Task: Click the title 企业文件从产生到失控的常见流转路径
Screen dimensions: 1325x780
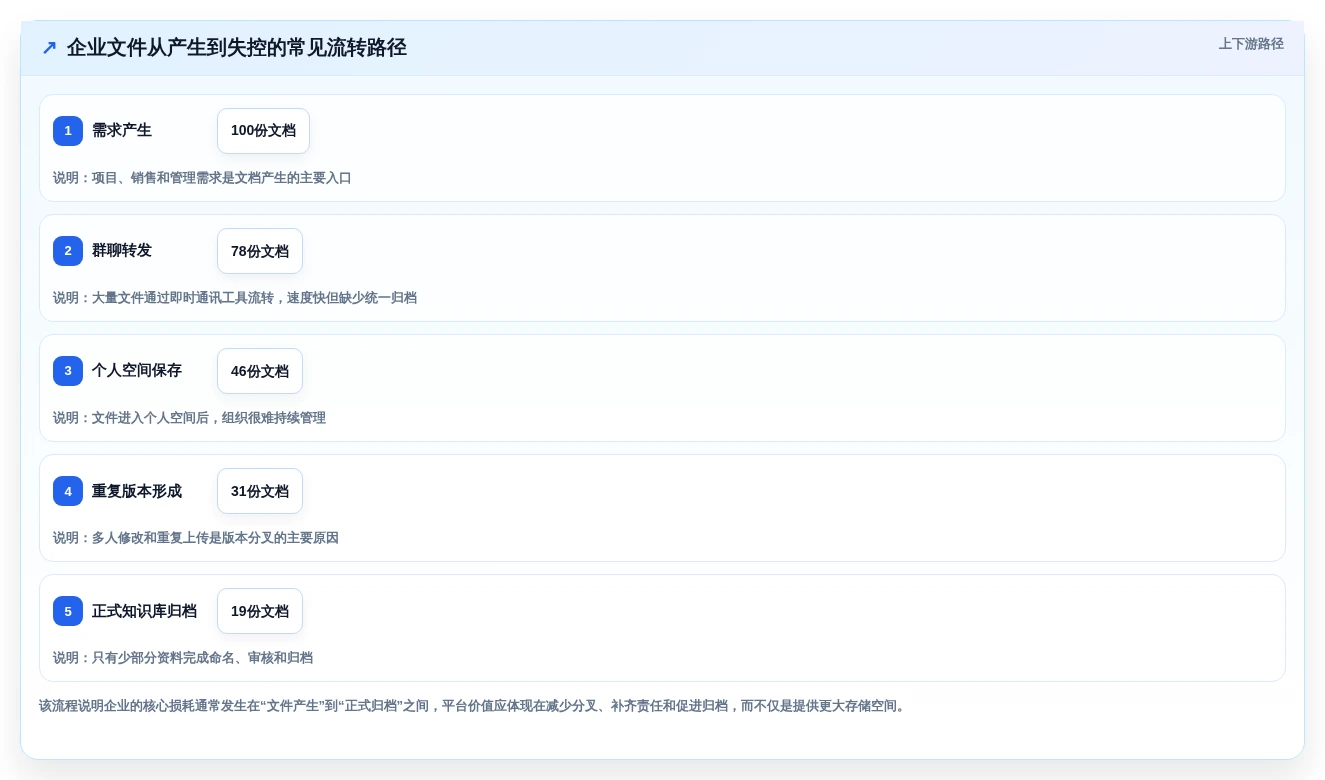Action: [x=237, y=48]
